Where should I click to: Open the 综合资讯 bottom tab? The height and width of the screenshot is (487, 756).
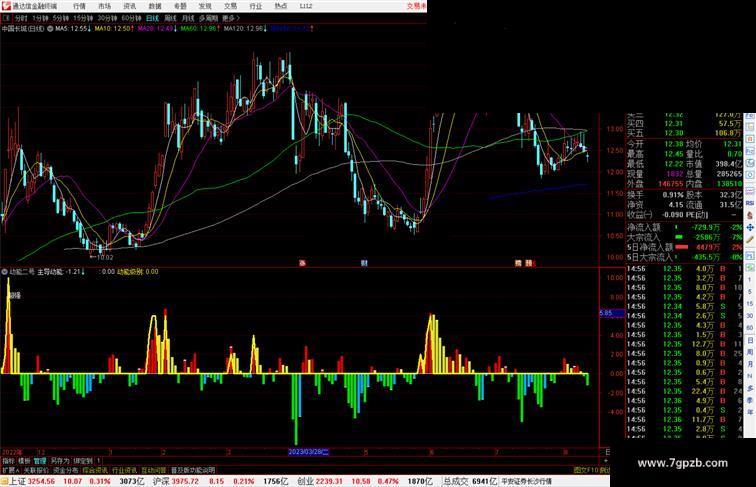95,470
